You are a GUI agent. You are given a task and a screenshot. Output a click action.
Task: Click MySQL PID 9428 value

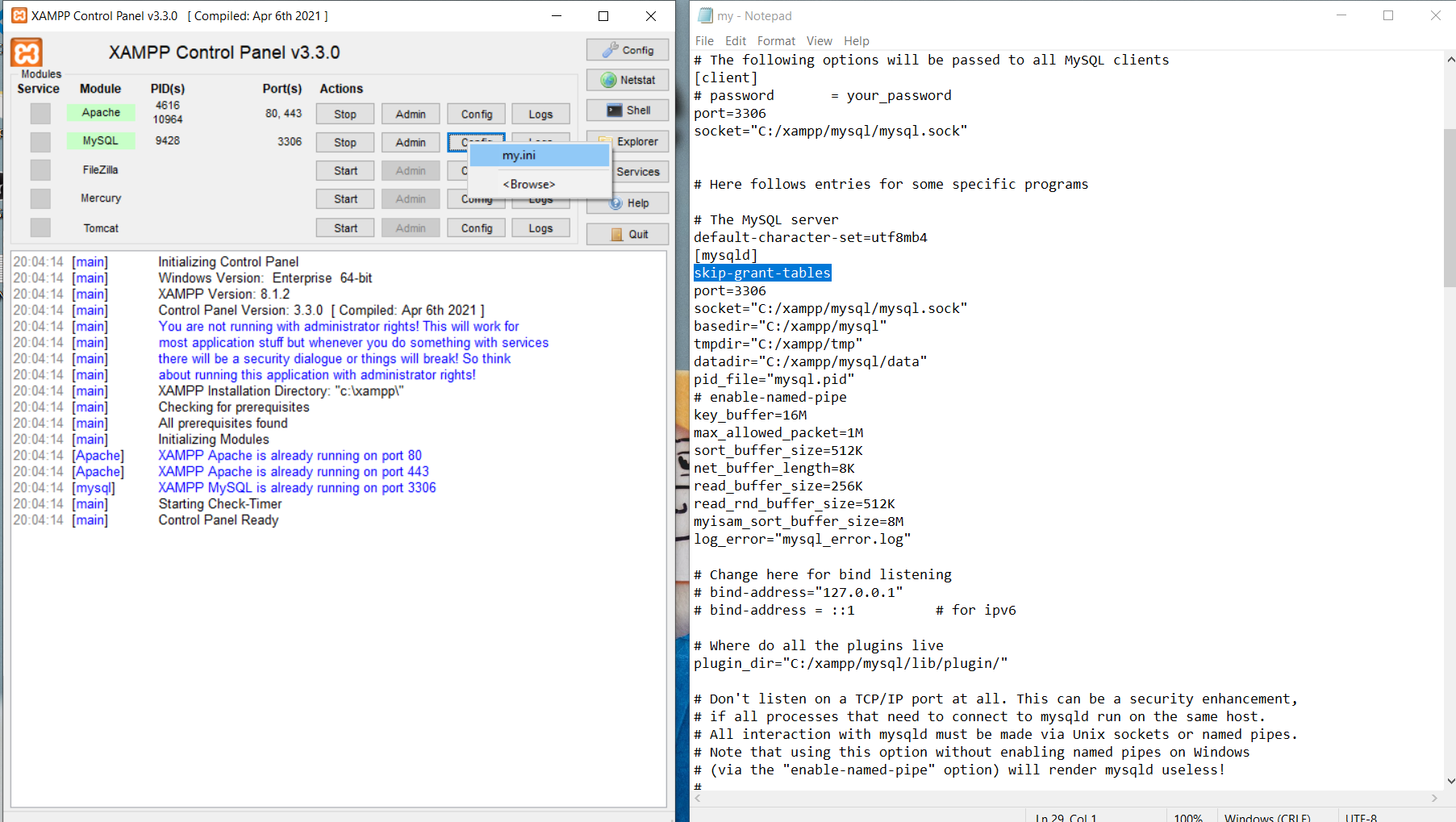[x=168, y=140]
